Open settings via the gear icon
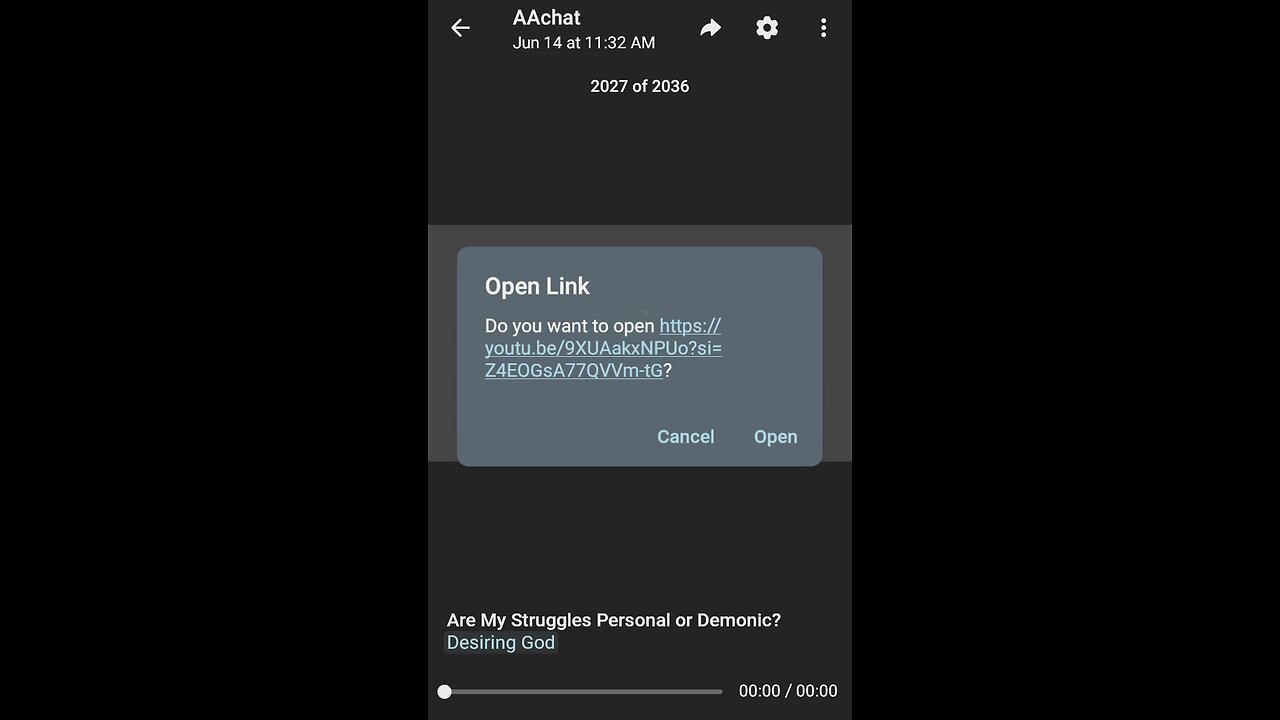The height and width of the screenshot is (720, 1280). [767, 28]
